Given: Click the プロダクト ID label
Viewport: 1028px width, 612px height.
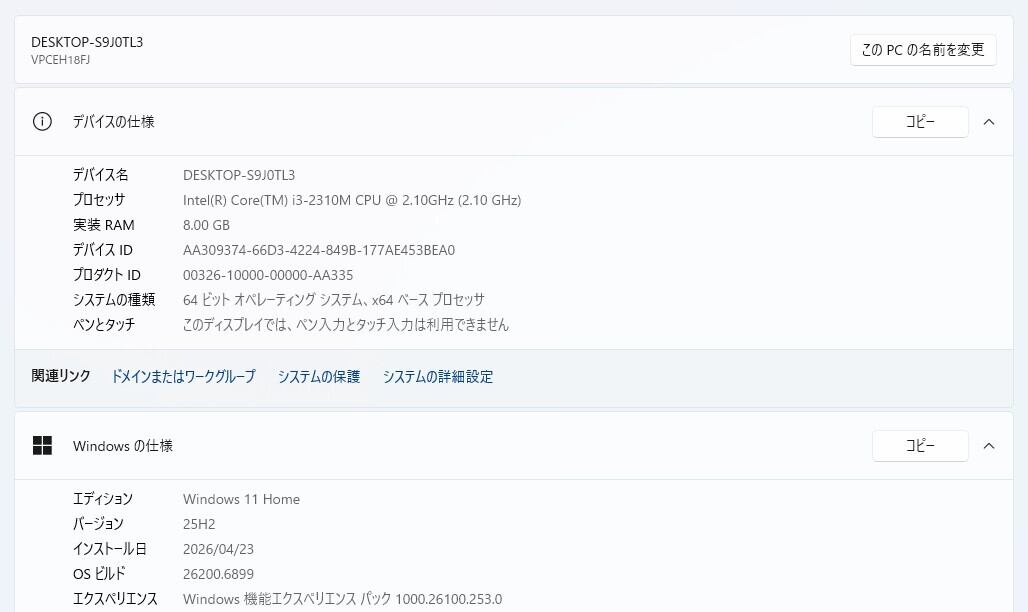Looking at the screenshot, I should [106, 275].
